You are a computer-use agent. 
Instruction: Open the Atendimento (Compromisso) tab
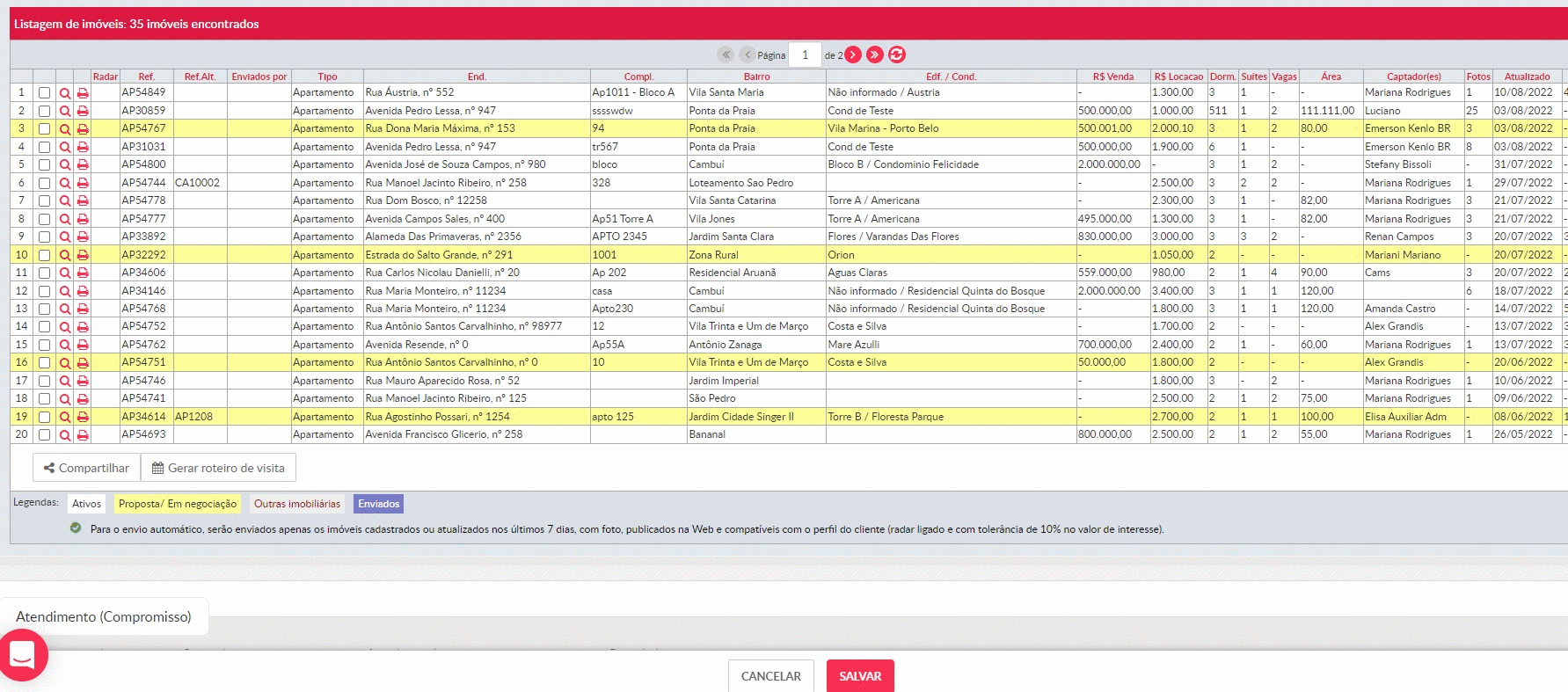(x=104, y=616)
